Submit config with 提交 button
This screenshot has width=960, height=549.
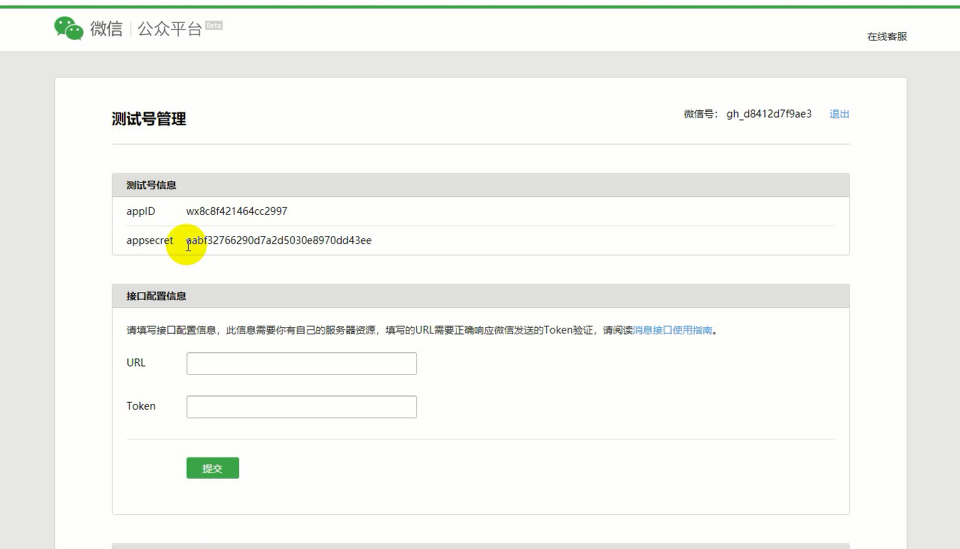212,468
